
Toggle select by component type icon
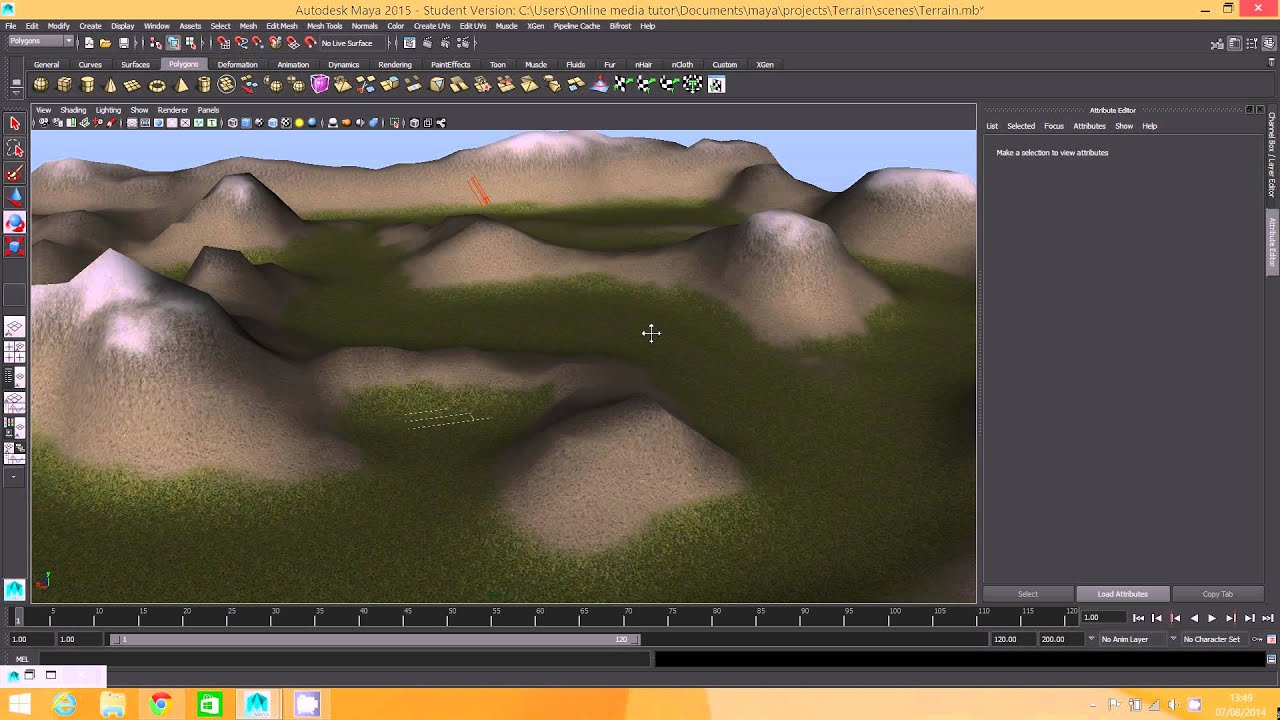pos(190,43)
